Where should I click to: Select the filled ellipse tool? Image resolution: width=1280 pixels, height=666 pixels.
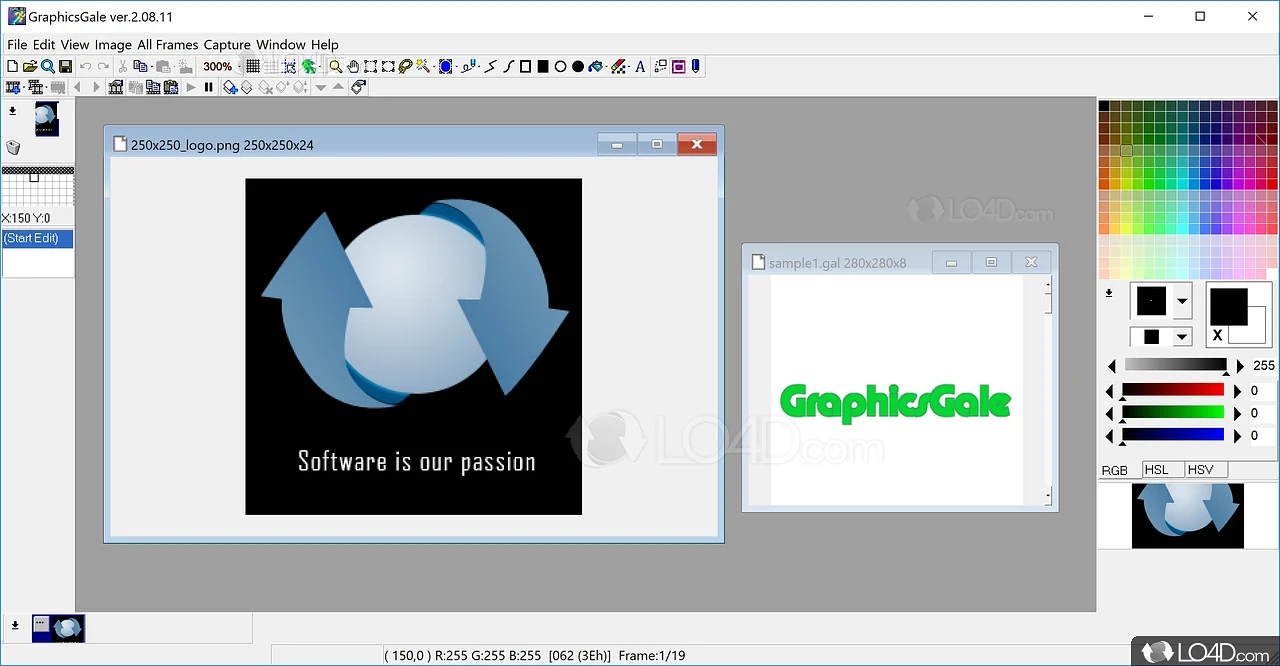click(578, 67)
